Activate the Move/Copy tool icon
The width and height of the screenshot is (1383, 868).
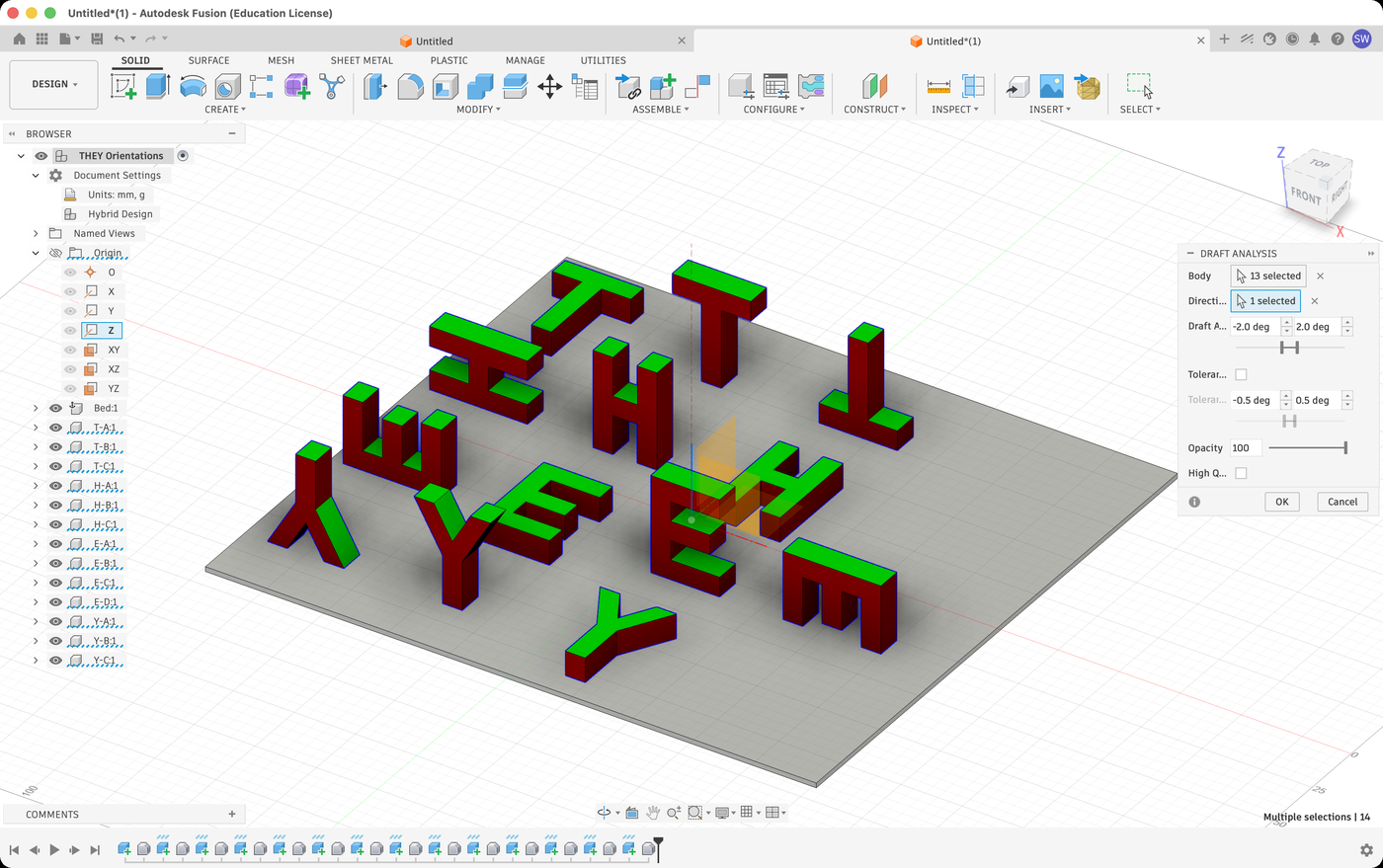pos(549,86)
